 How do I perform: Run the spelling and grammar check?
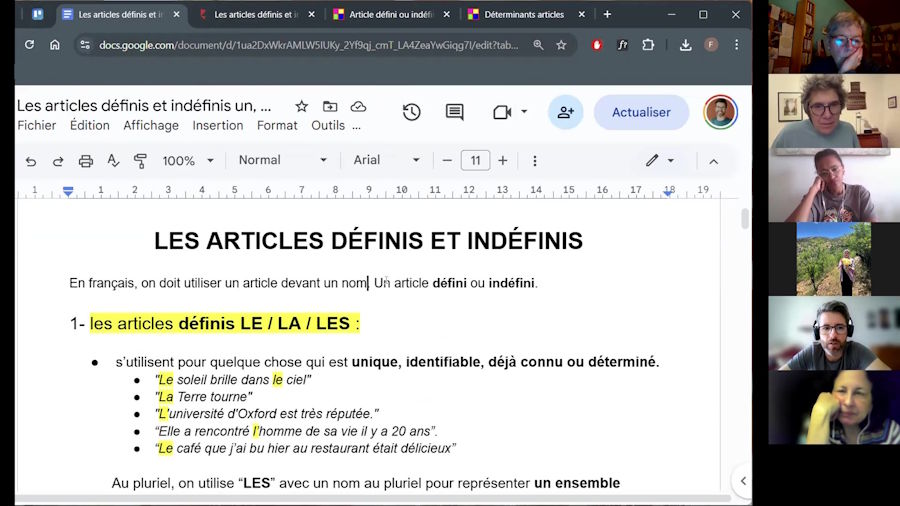(113, 161)
